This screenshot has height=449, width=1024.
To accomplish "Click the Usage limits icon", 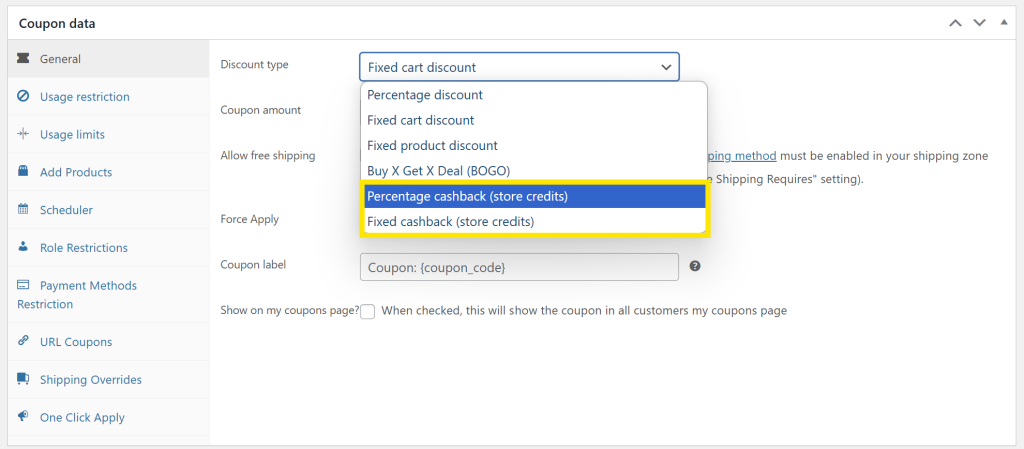I will [x=23, y=134].
